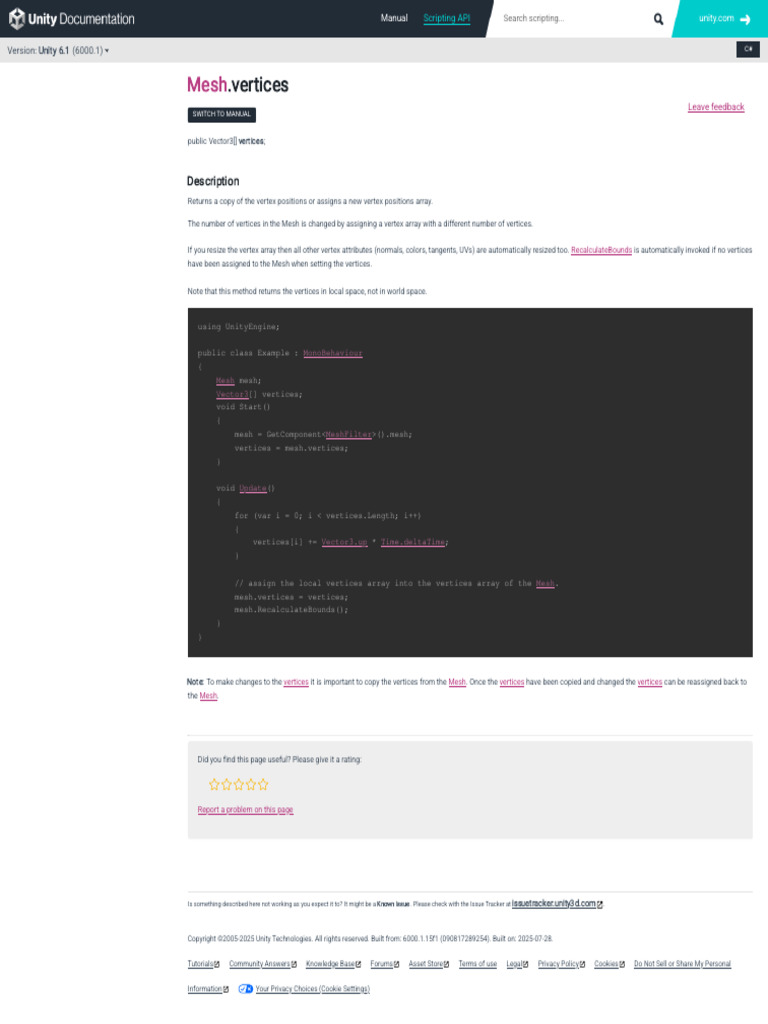Image resolution: width=768 pixels, height=1024 pixels.
Task: Open the Cookies footer link
Action: tap(609, 965)
